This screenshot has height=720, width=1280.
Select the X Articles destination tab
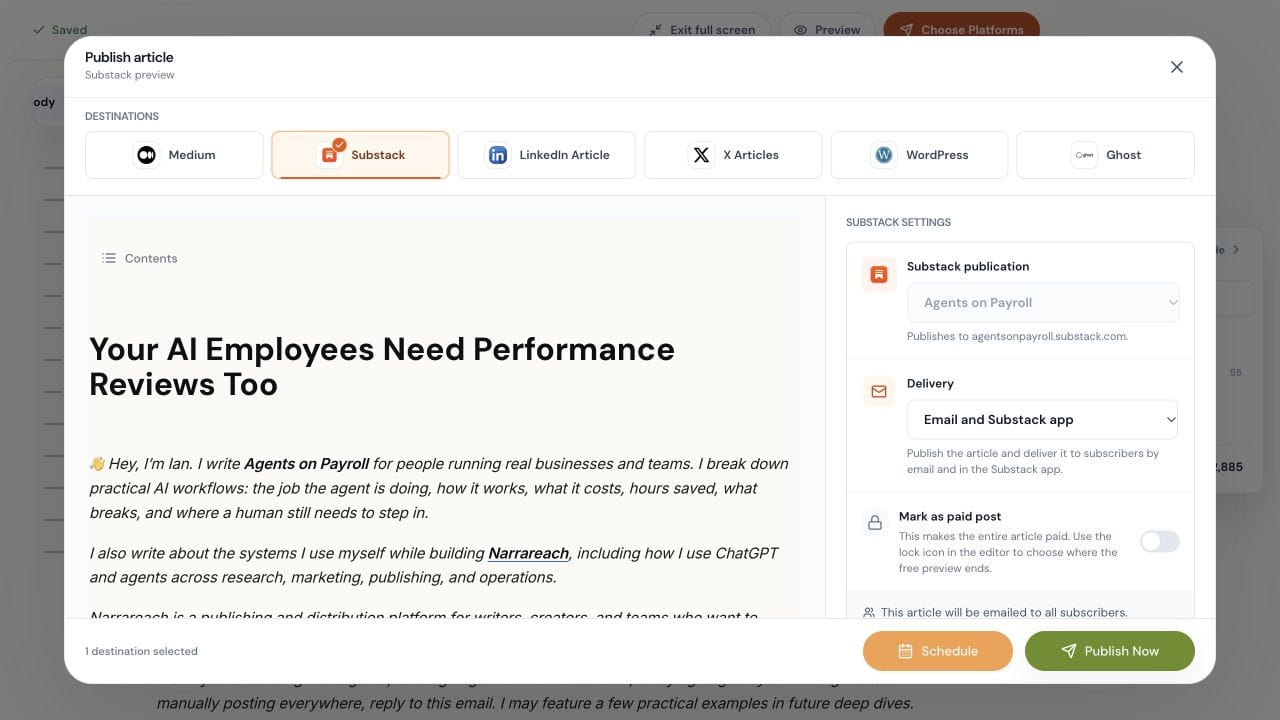pyautogui.click(x=733, y=155)
